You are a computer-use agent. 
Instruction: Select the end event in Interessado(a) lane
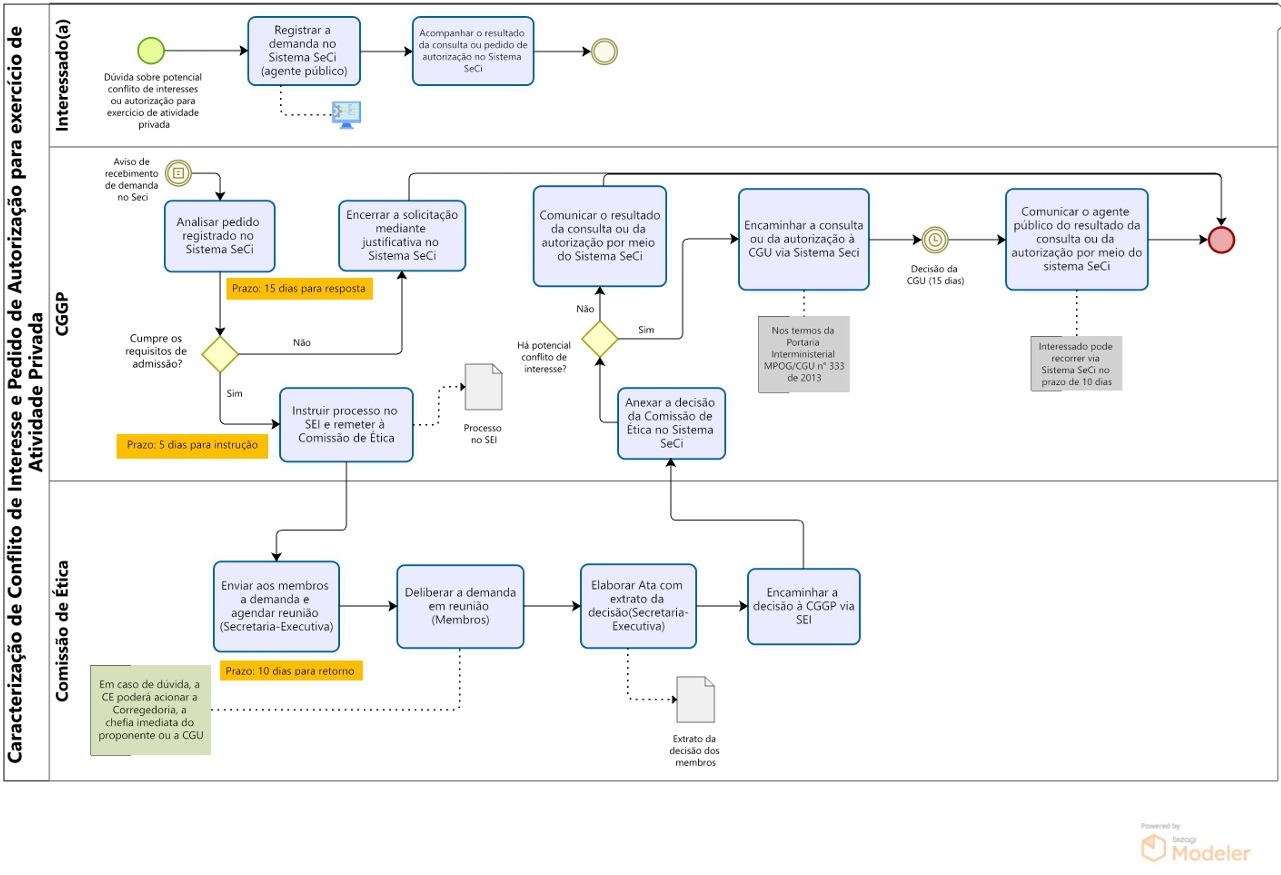coord(604,51)
